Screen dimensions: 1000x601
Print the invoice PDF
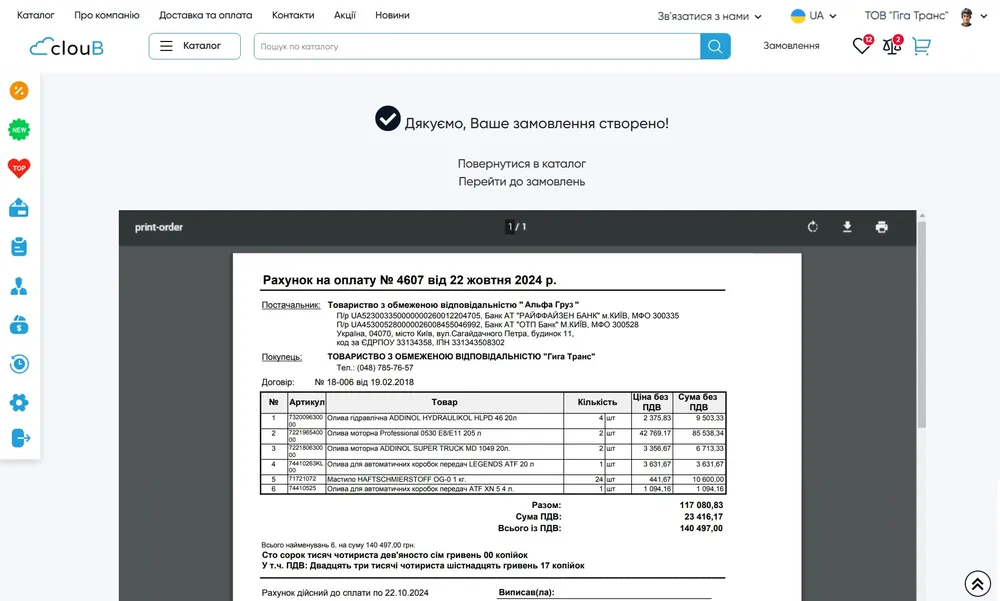[x=881, y=227]
